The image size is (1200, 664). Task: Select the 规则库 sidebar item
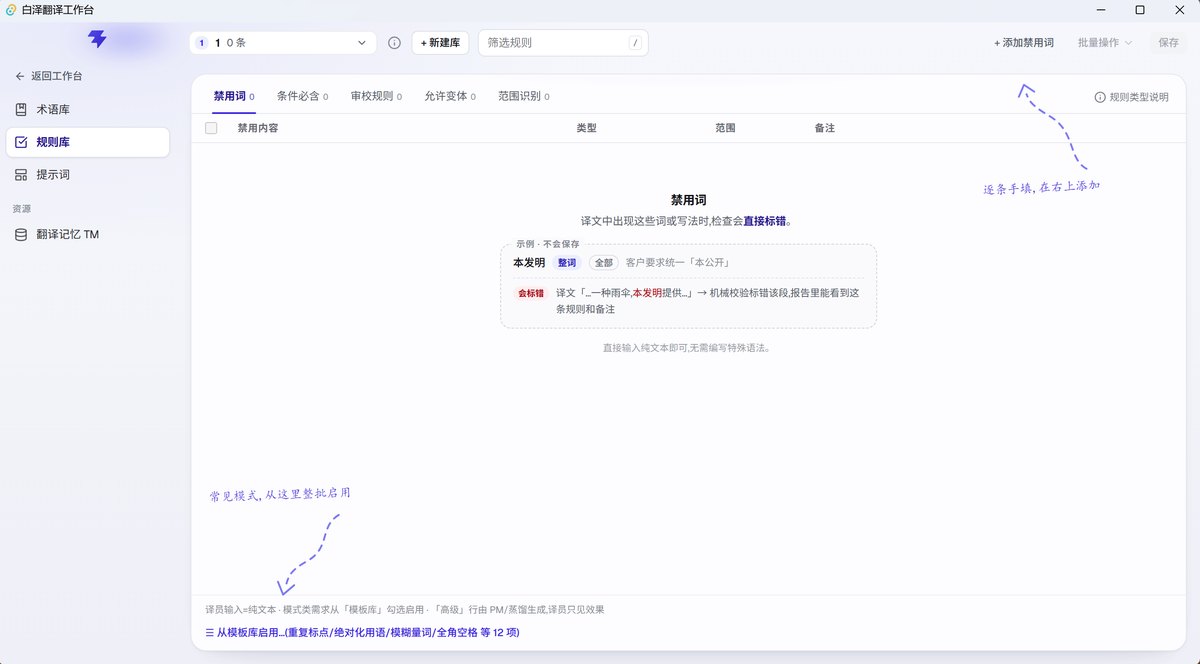coord(87,142)
